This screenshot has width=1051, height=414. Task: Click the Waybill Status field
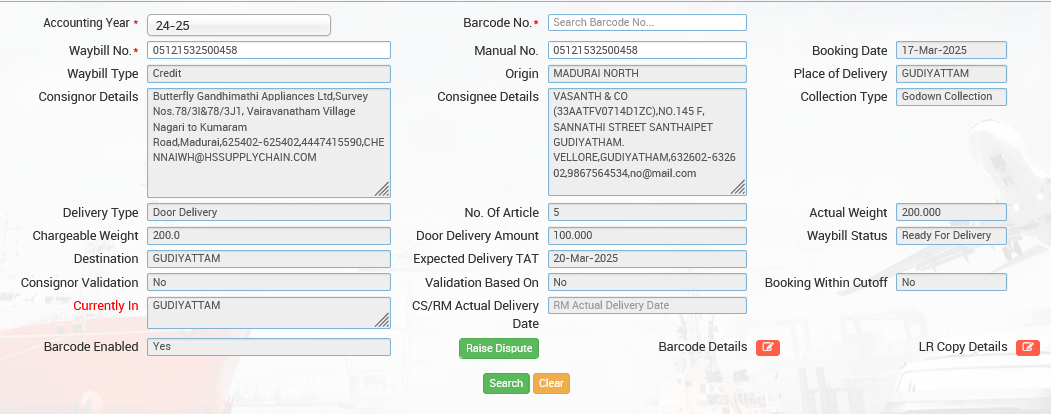[950, 235]
